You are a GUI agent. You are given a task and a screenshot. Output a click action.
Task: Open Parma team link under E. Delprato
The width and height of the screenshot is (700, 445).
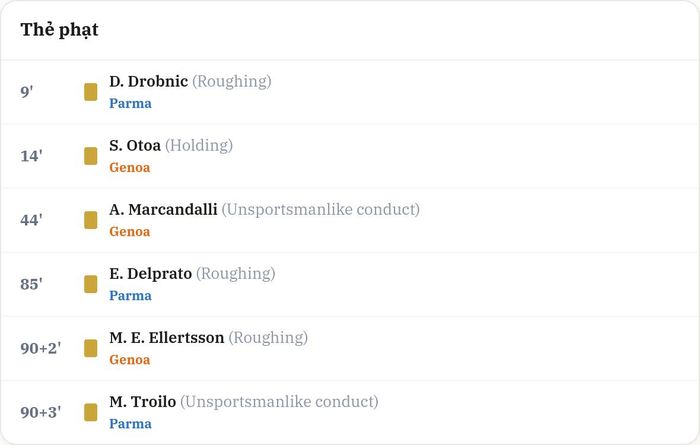pos(130,296)
